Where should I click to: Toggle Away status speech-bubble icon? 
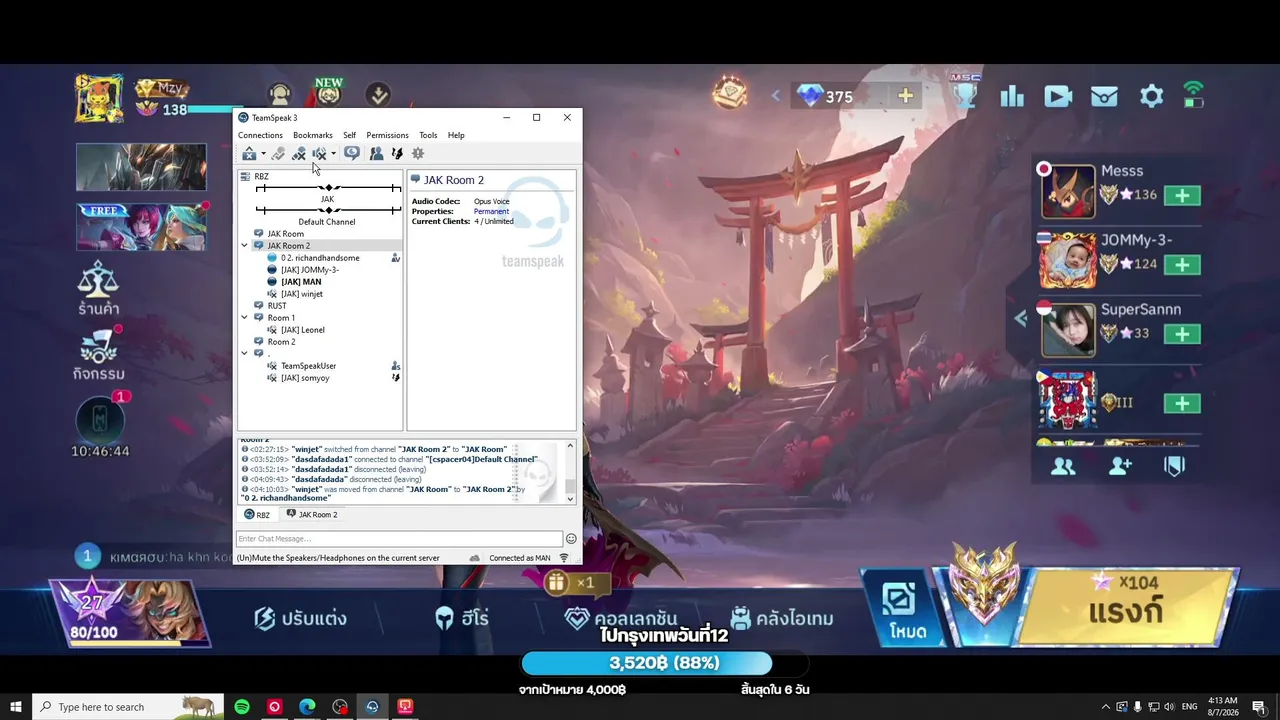click(x=352, y=154)
